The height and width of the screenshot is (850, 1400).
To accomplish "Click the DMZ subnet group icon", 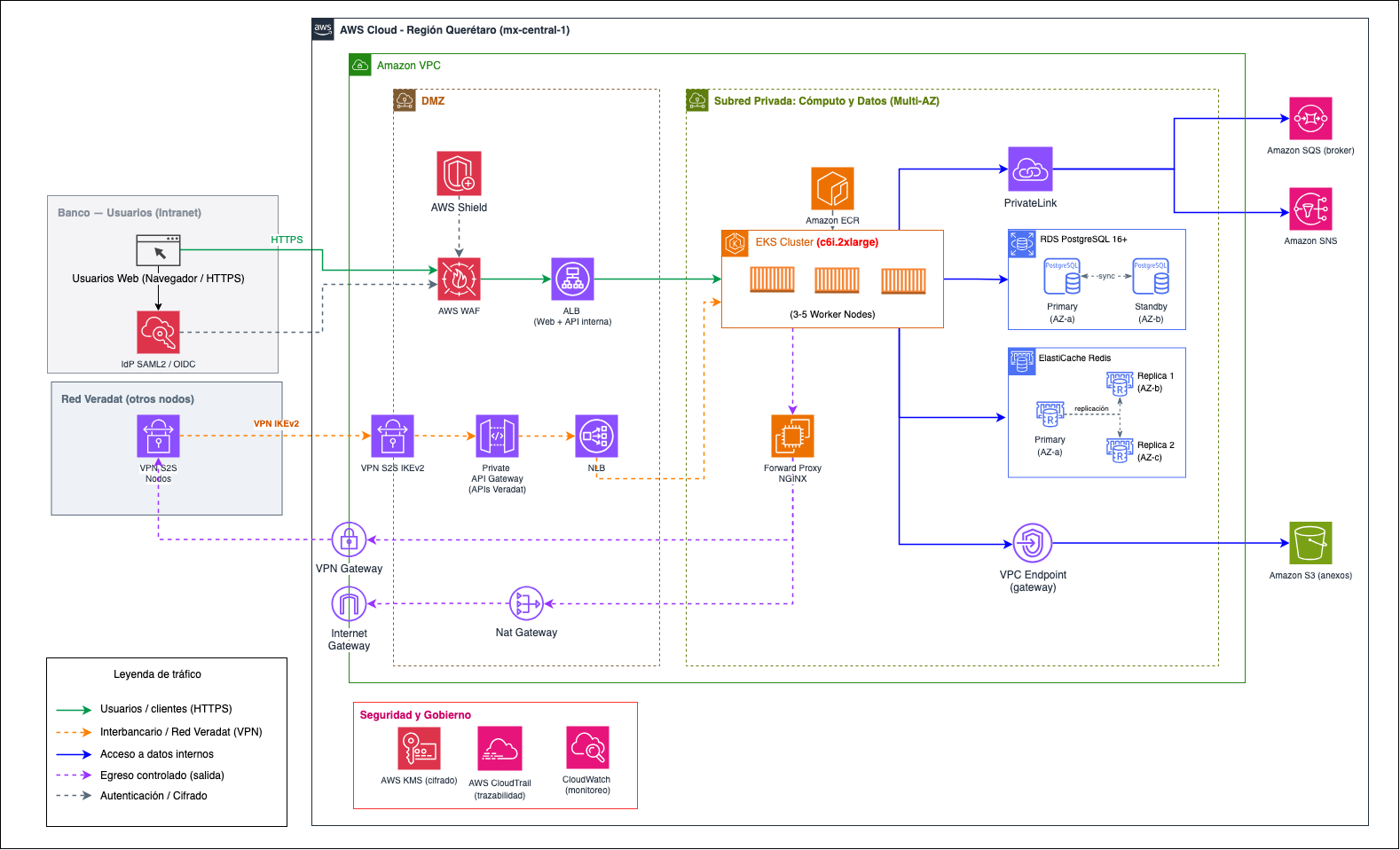I will (x=405, y=100).
